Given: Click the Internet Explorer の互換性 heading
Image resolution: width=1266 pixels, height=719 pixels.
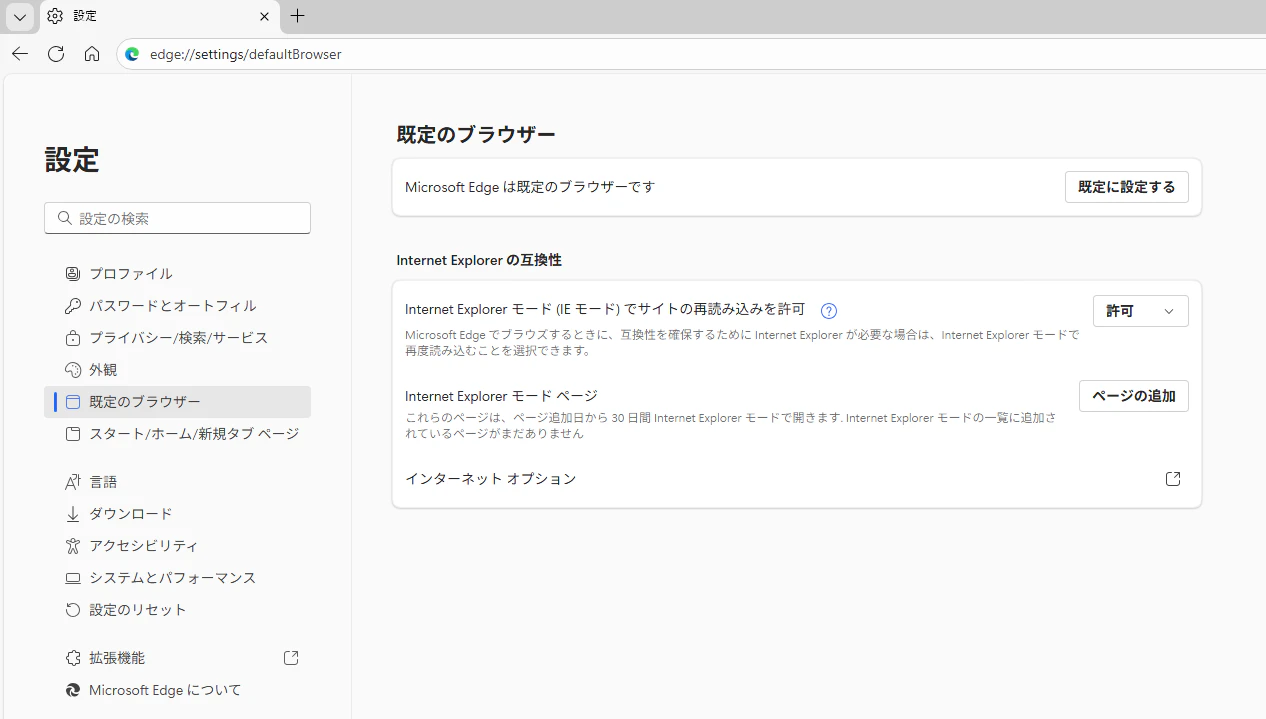Looking at the screenshot, I should (x=479, y=260).
